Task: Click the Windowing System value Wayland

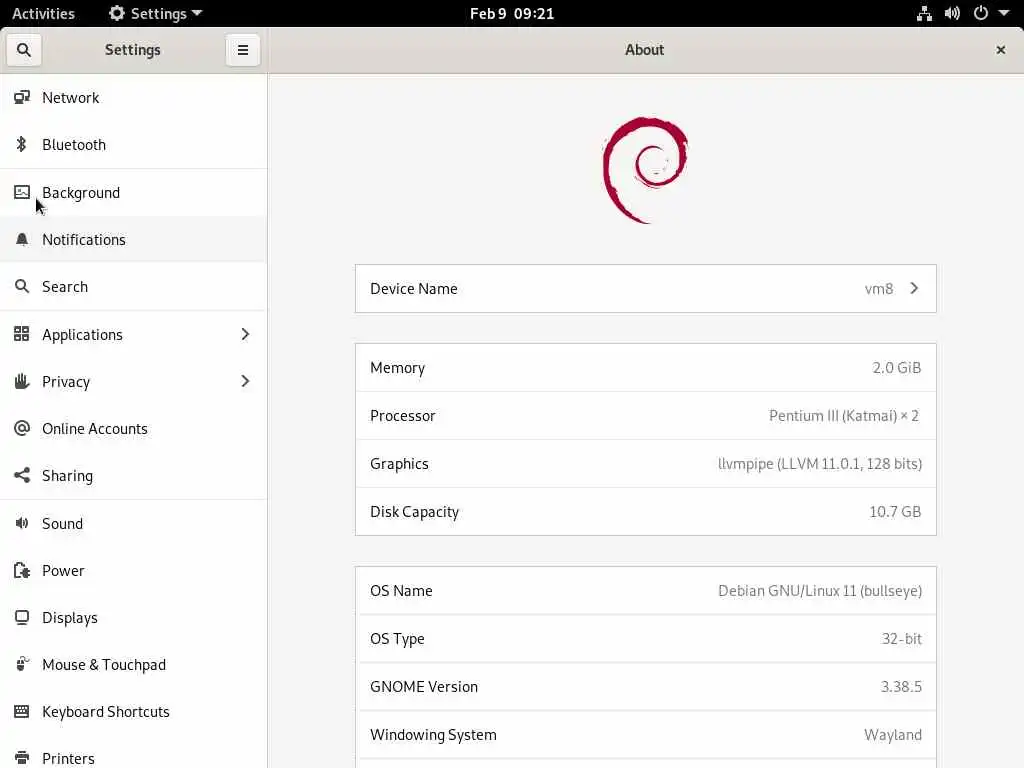Action: click(893, 735)
